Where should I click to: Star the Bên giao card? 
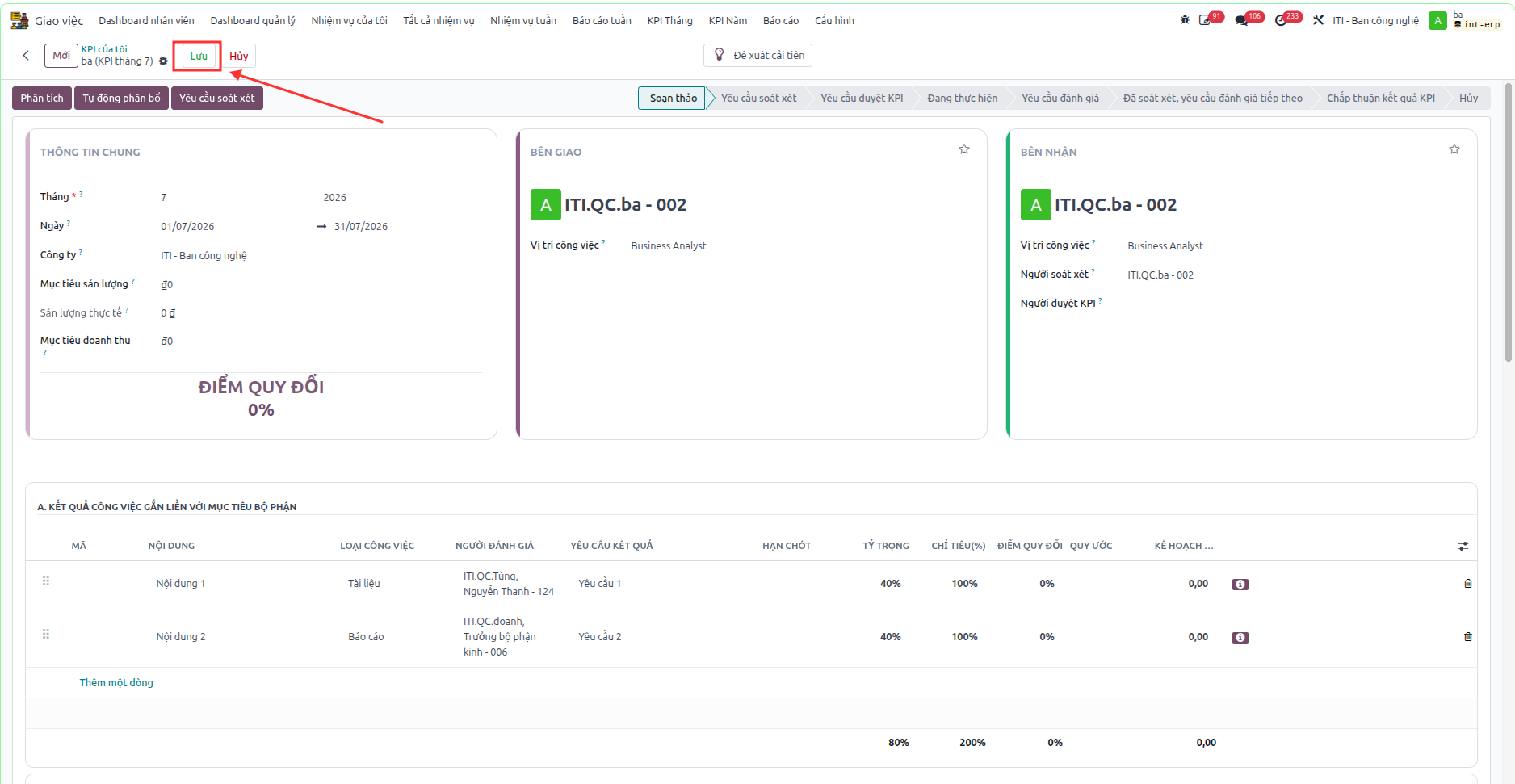click(964, 149)
